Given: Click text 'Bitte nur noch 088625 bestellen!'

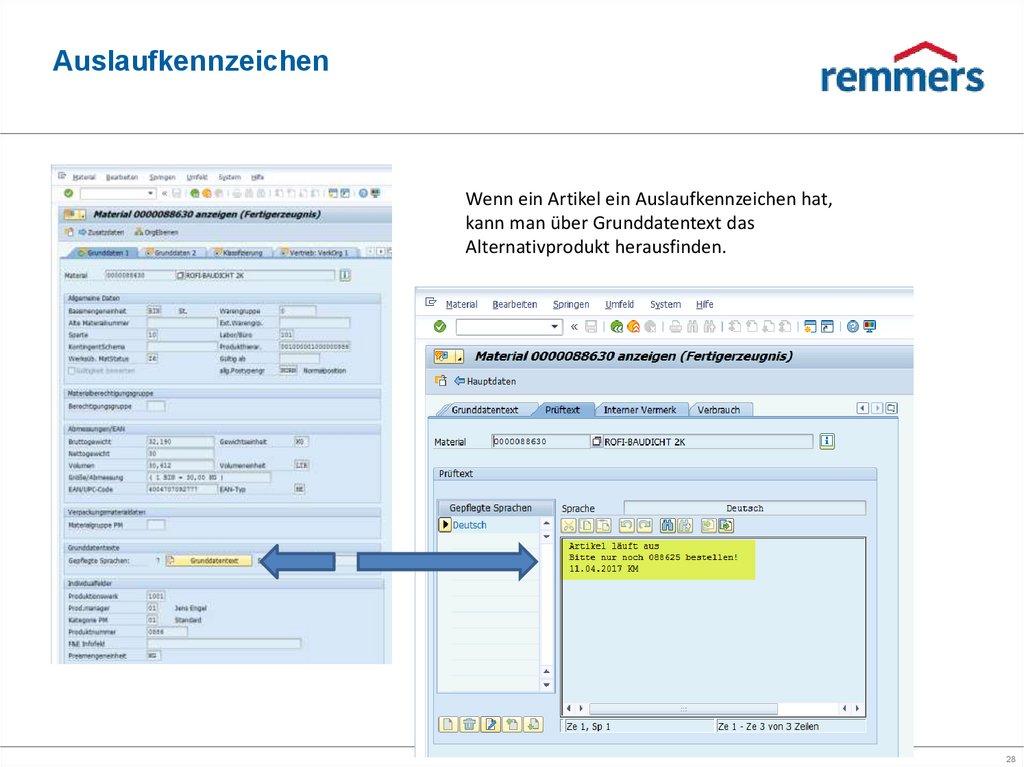Looking at the screenshot, I should (653, 557).
